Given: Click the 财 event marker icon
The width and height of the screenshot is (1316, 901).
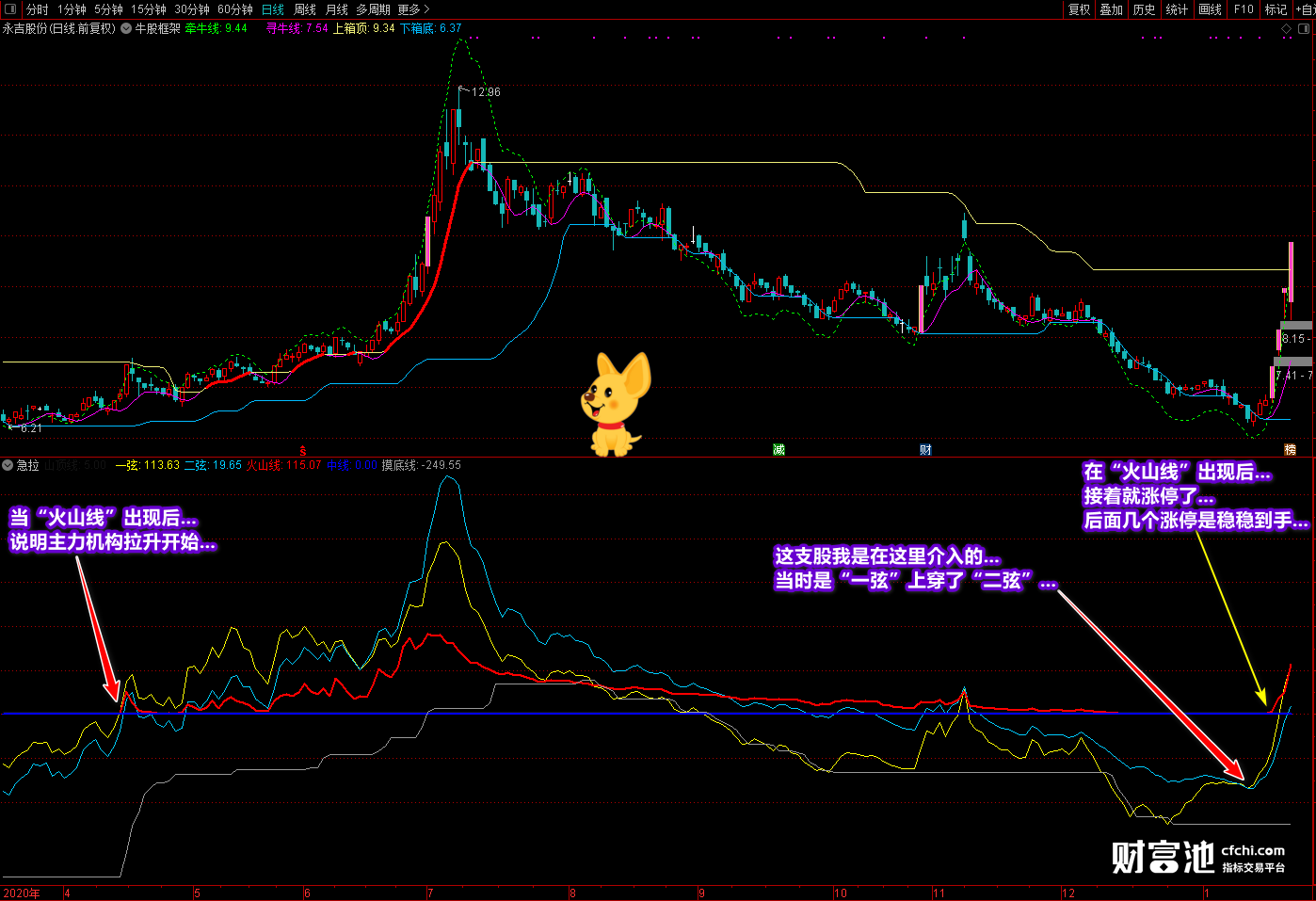Looking at the screenshot, I should pos(925,450).
